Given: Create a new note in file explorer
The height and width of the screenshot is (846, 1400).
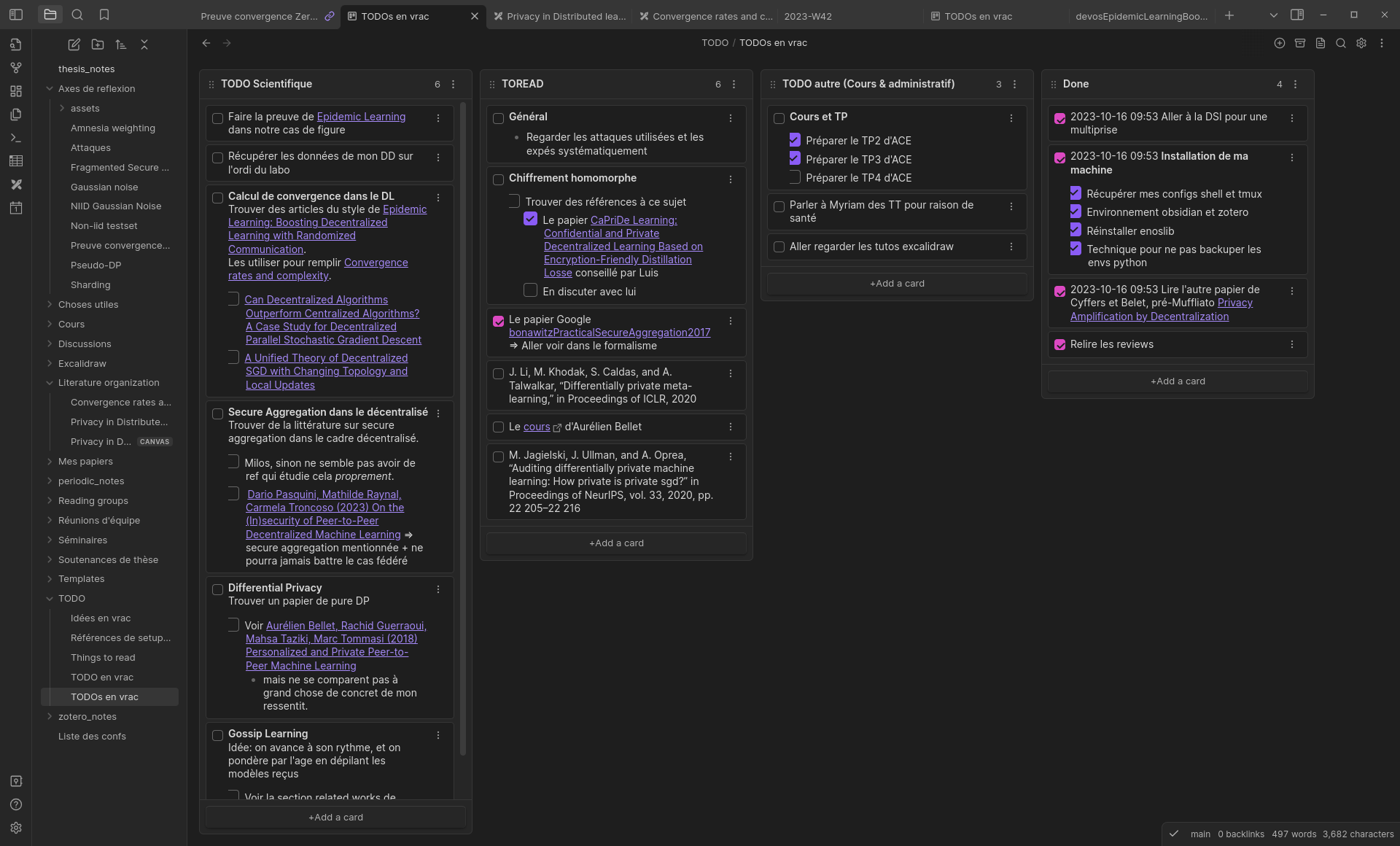Looking at the screenshot, I should [74, 44].
